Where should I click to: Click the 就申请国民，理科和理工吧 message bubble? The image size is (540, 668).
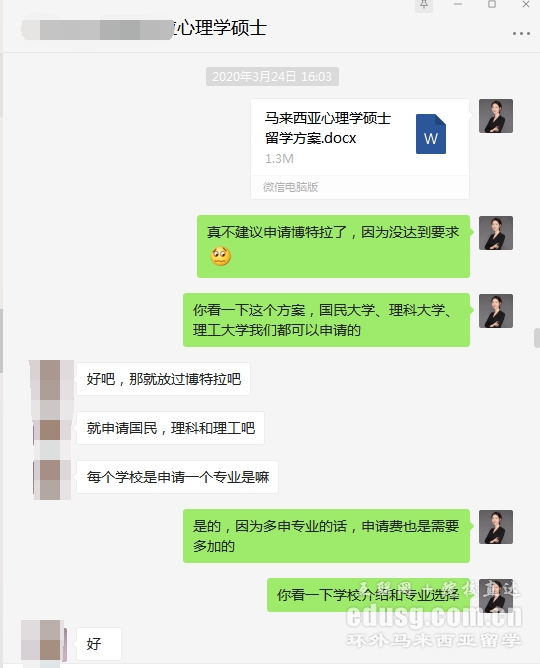(x=170, y=428)
